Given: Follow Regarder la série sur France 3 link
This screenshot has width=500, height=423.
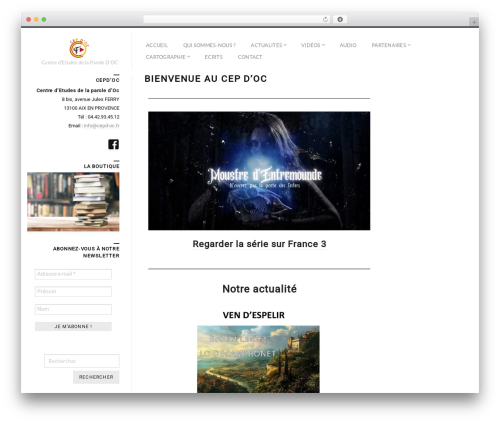Looking at the screenshot, I should click(x=259, y=244).
